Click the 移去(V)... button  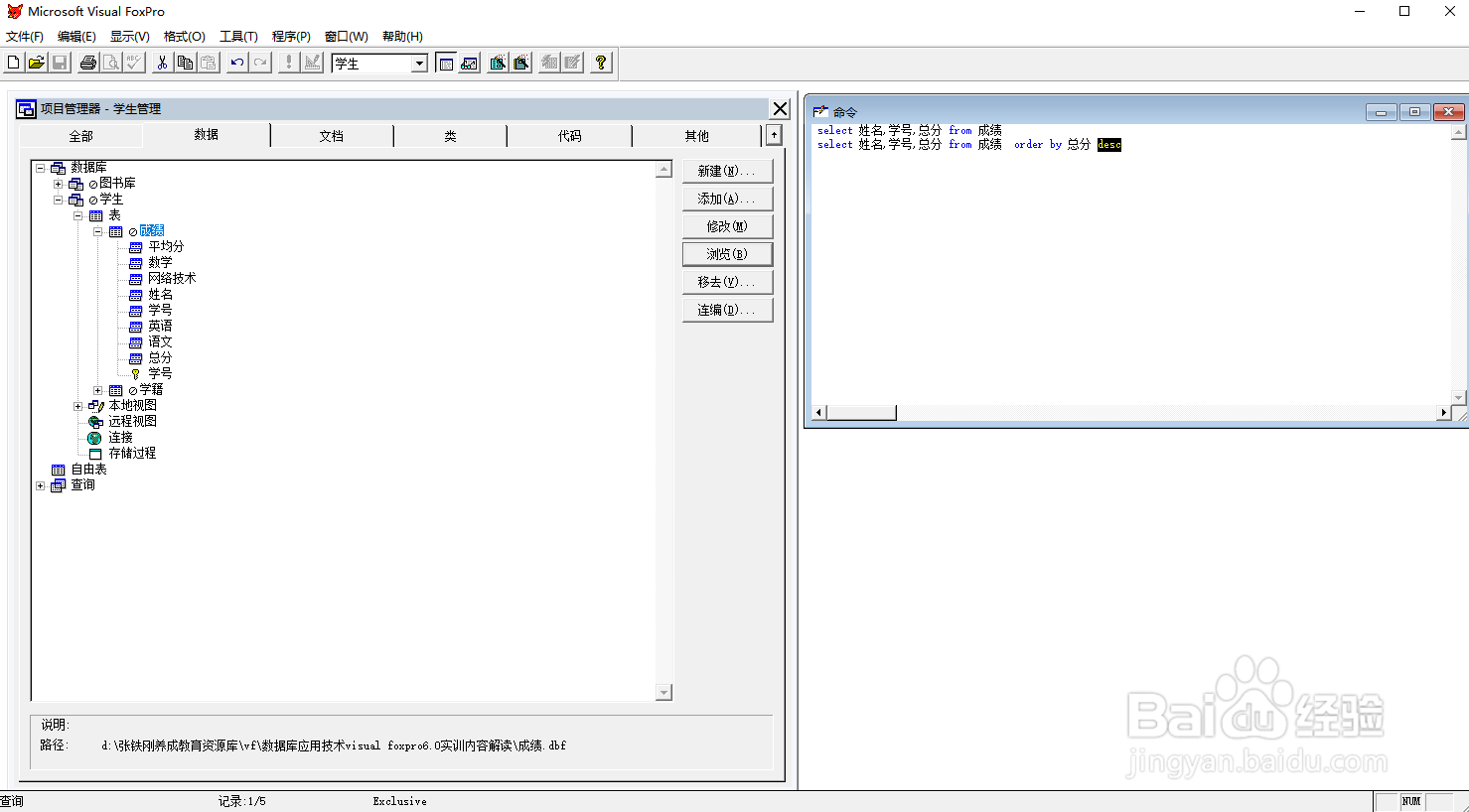pos(727,282)
